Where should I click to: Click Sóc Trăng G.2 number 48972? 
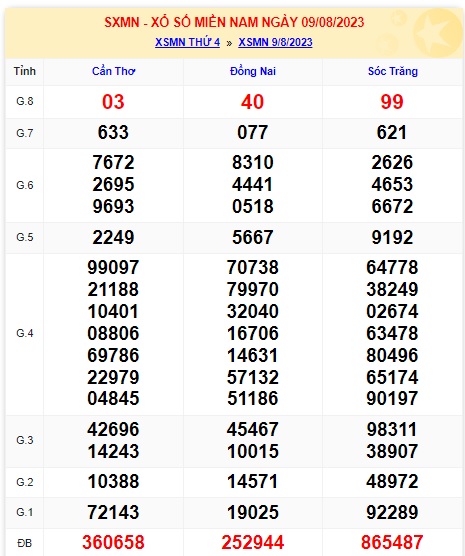point(392,482)
